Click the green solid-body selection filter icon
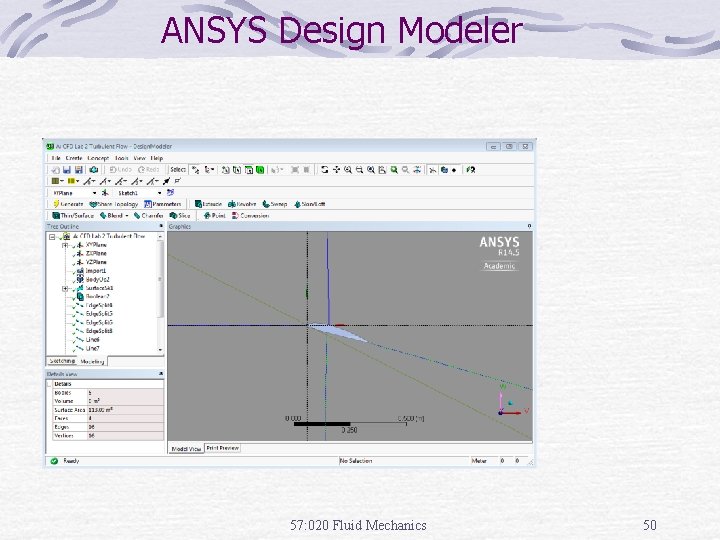This screenshot has width=720, height=540. pos(260,170)
